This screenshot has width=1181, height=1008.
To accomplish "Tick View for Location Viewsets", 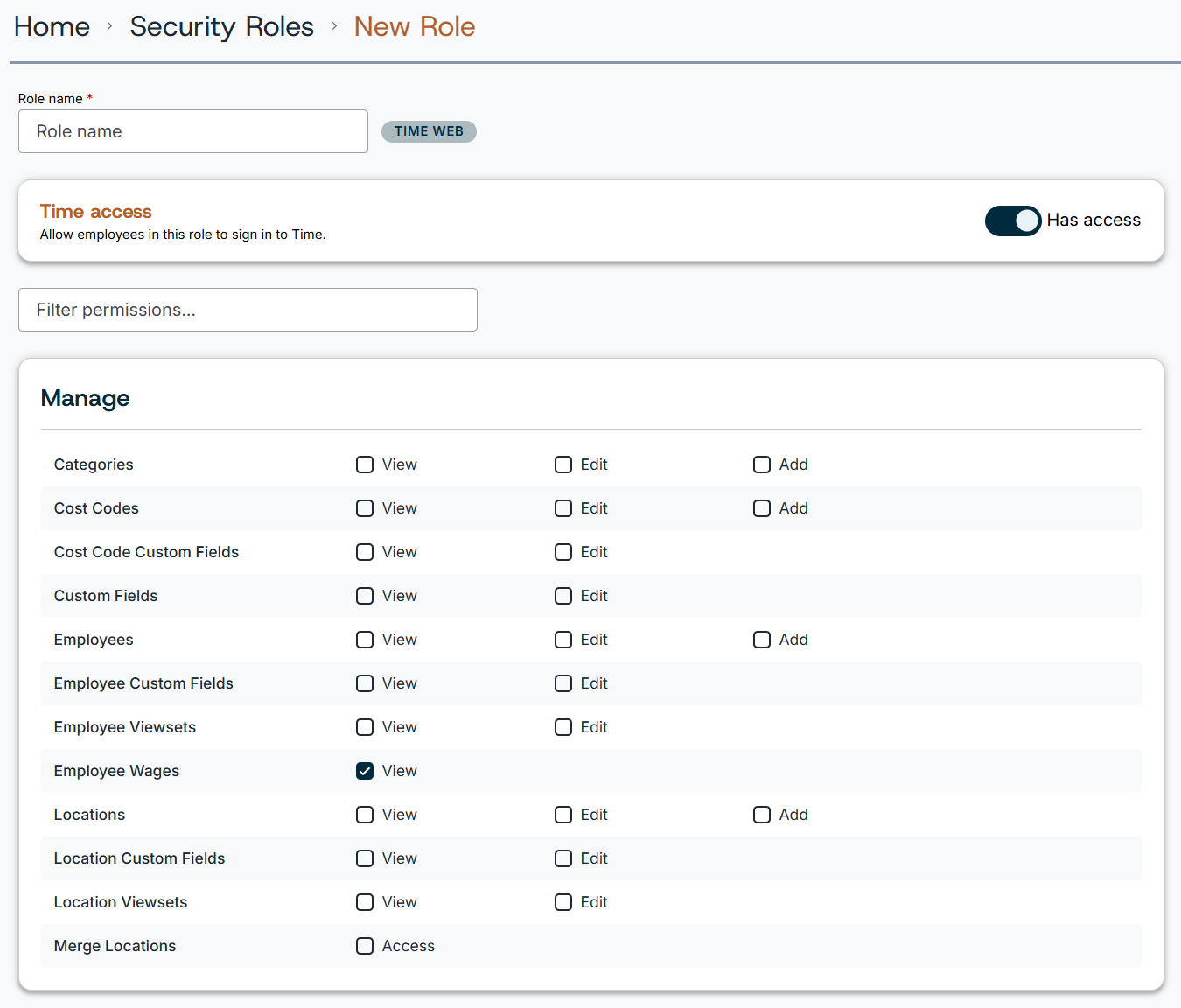I will 365,902.
